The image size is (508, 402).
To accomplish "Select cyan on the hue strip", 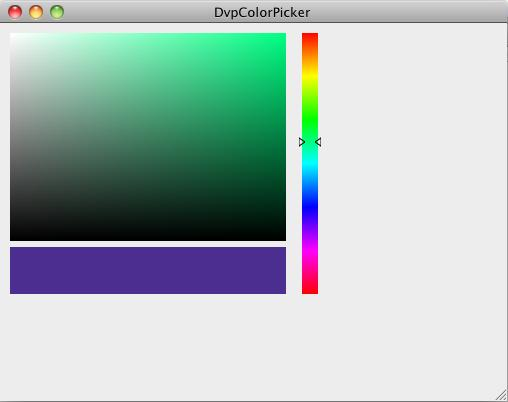I will pyautogui.click(x=310, y=163).
